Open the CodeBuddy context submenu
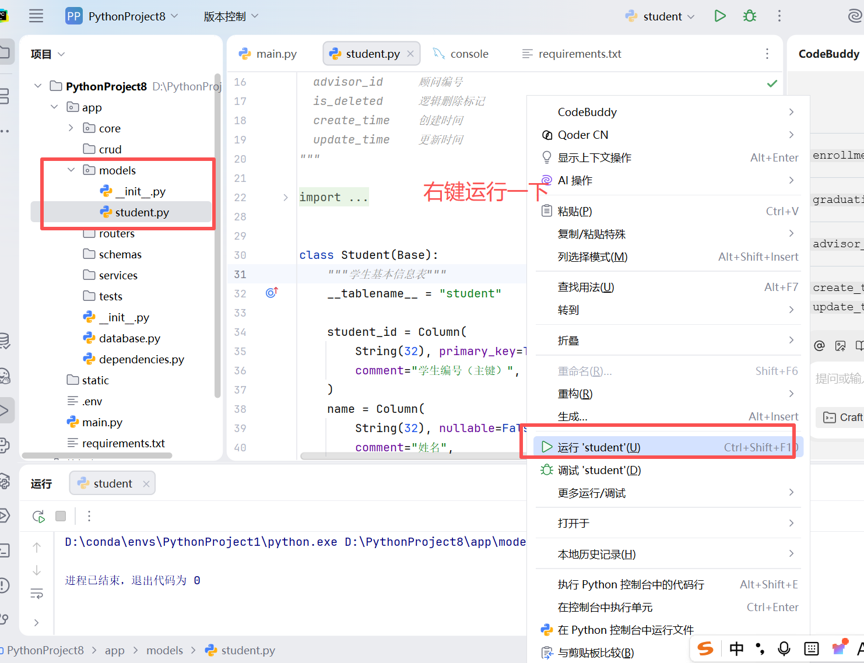Screen dimensions: 864x663 667,112
